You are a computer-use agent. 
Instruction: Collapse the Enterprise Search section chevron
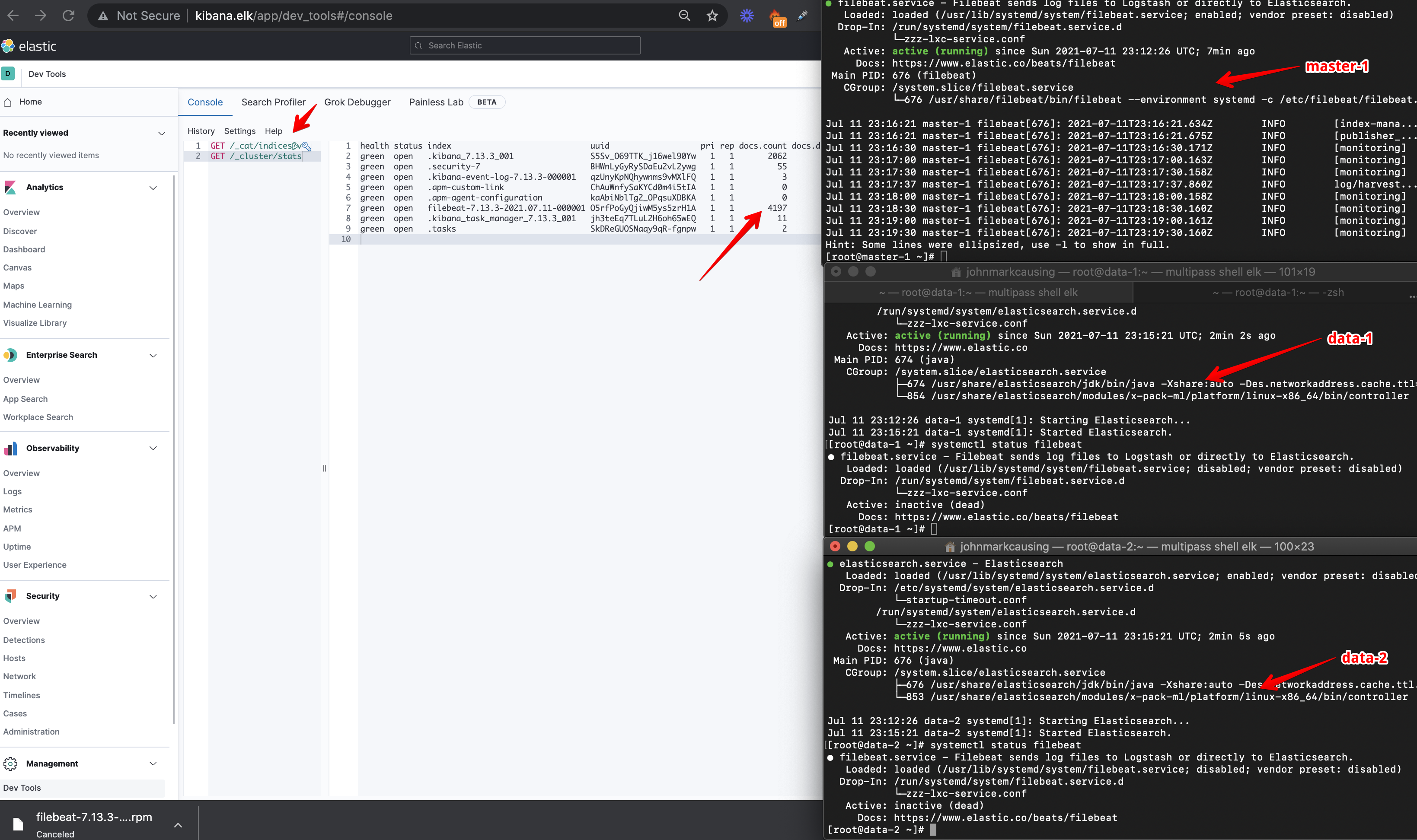(153, 355)
